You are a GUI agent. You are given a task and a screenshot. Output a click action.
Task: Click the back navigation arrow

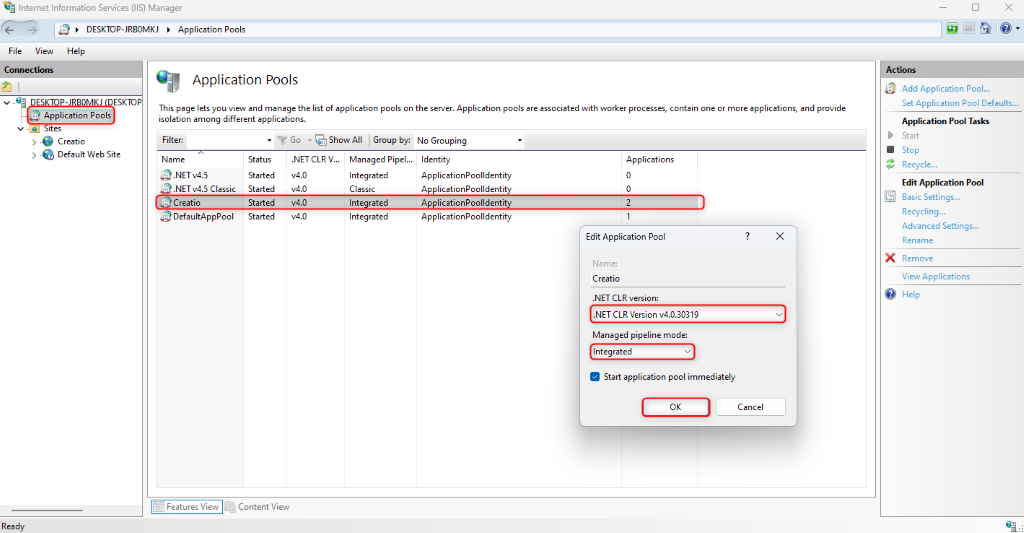tap(10, 29)
